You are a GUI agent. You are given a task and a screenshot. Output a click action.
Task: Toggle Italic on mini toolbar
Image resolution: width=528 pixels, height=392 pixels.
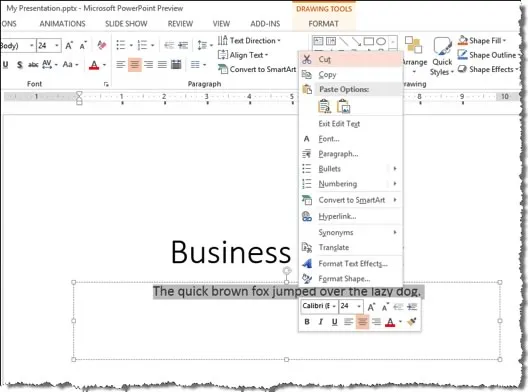(x=321, y=322)
